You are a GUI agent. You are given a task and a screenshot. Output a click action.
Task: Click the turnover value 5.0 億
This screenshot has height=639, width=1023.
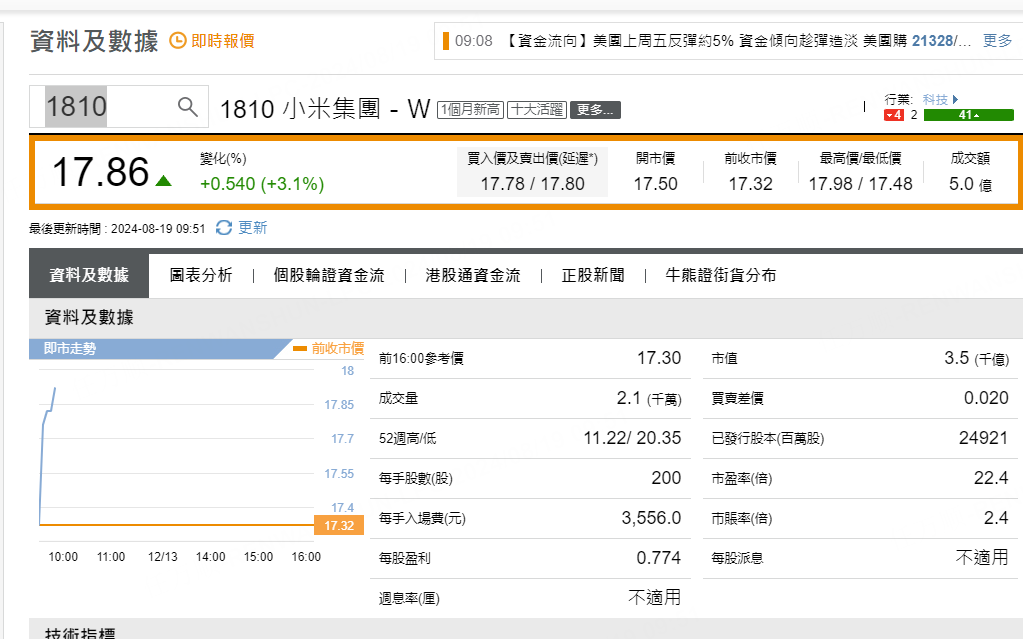coord(970,184)
